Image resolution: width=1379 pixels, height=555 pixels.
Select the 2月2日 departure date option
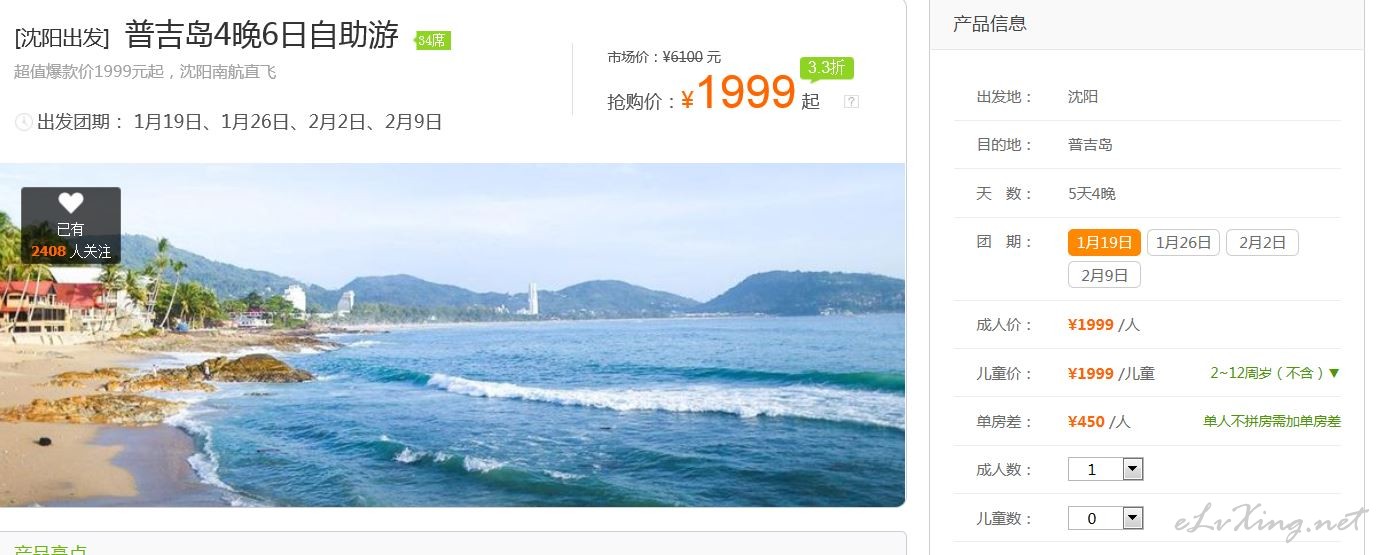[1262, 242]
